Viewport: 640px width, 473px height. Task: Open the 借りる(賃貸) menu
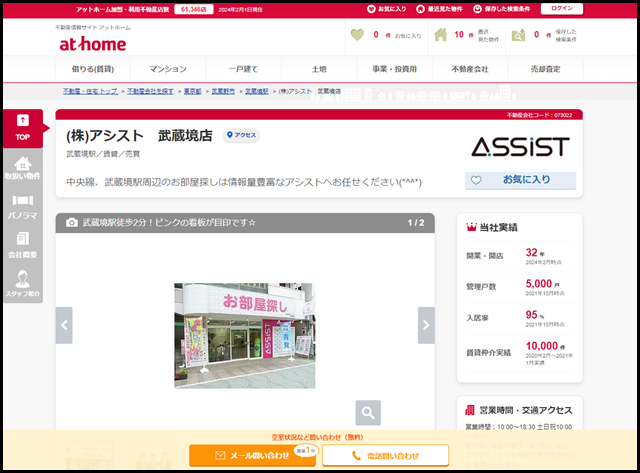(x=93, y=69)
